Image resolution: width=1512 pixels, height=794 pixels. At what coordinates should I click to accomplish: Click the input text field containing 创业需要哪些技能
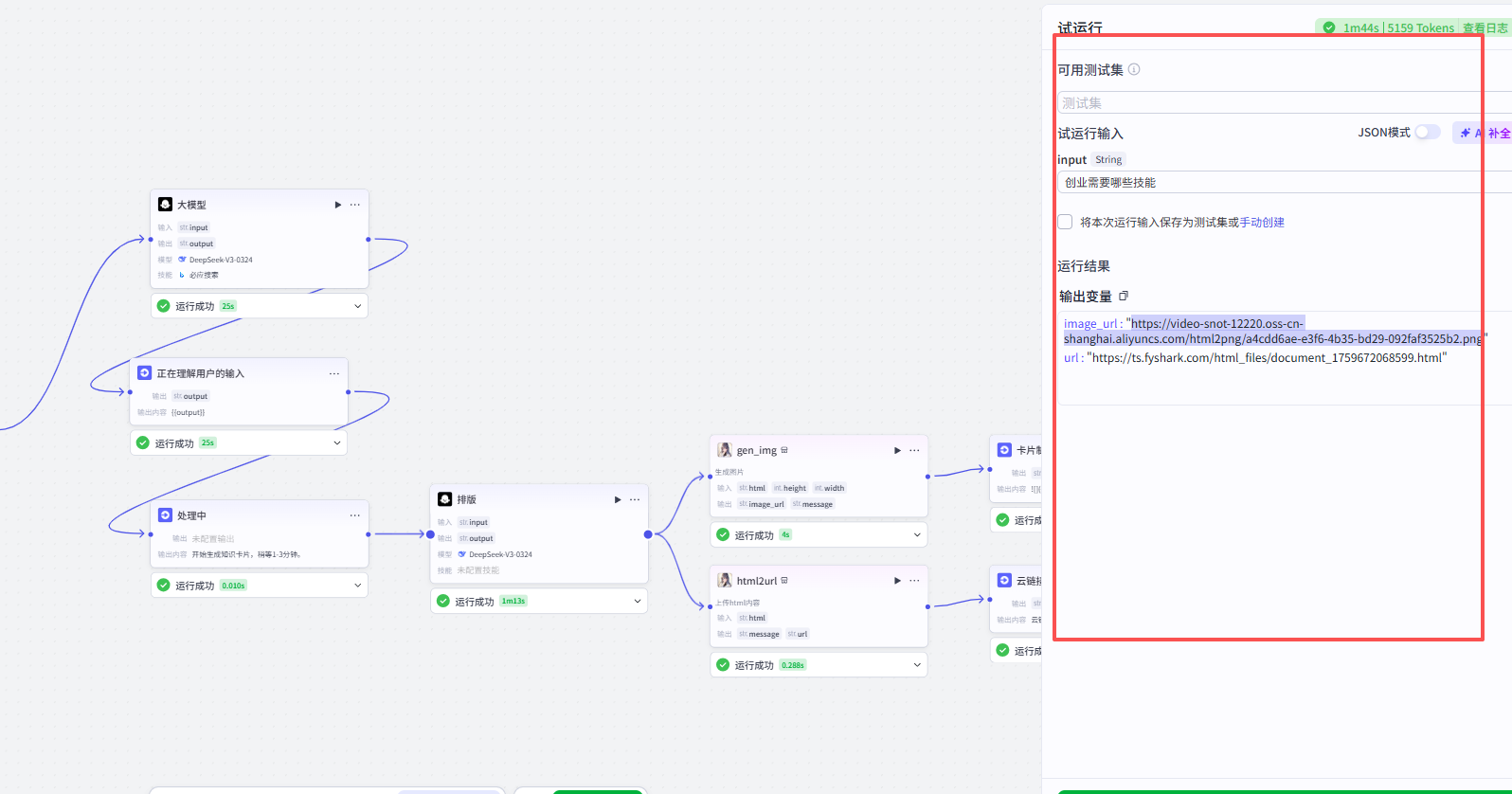[1284, 182]
